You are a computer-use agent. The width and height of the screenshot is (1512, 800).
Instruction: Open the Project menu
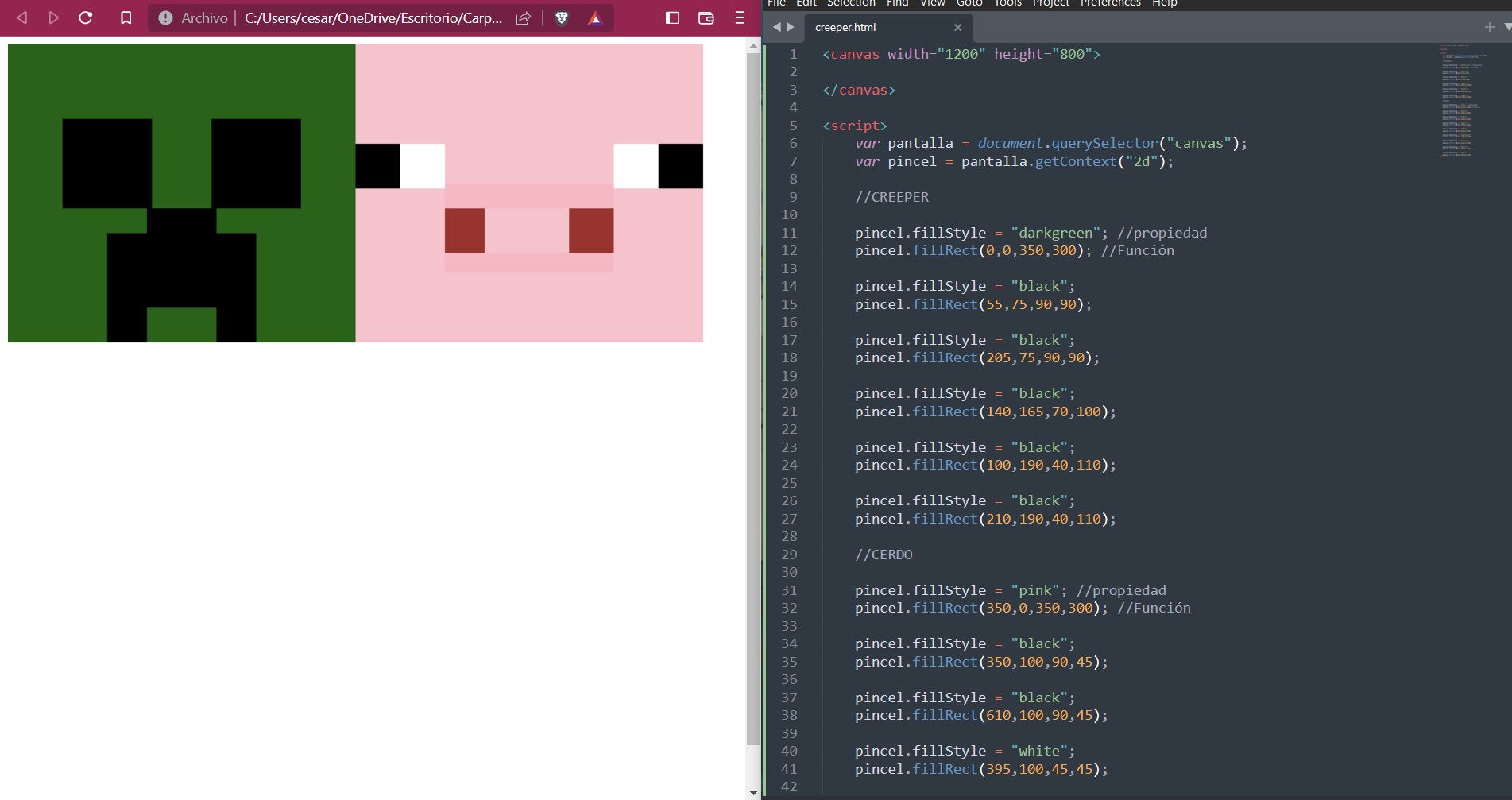(1050, 3)
